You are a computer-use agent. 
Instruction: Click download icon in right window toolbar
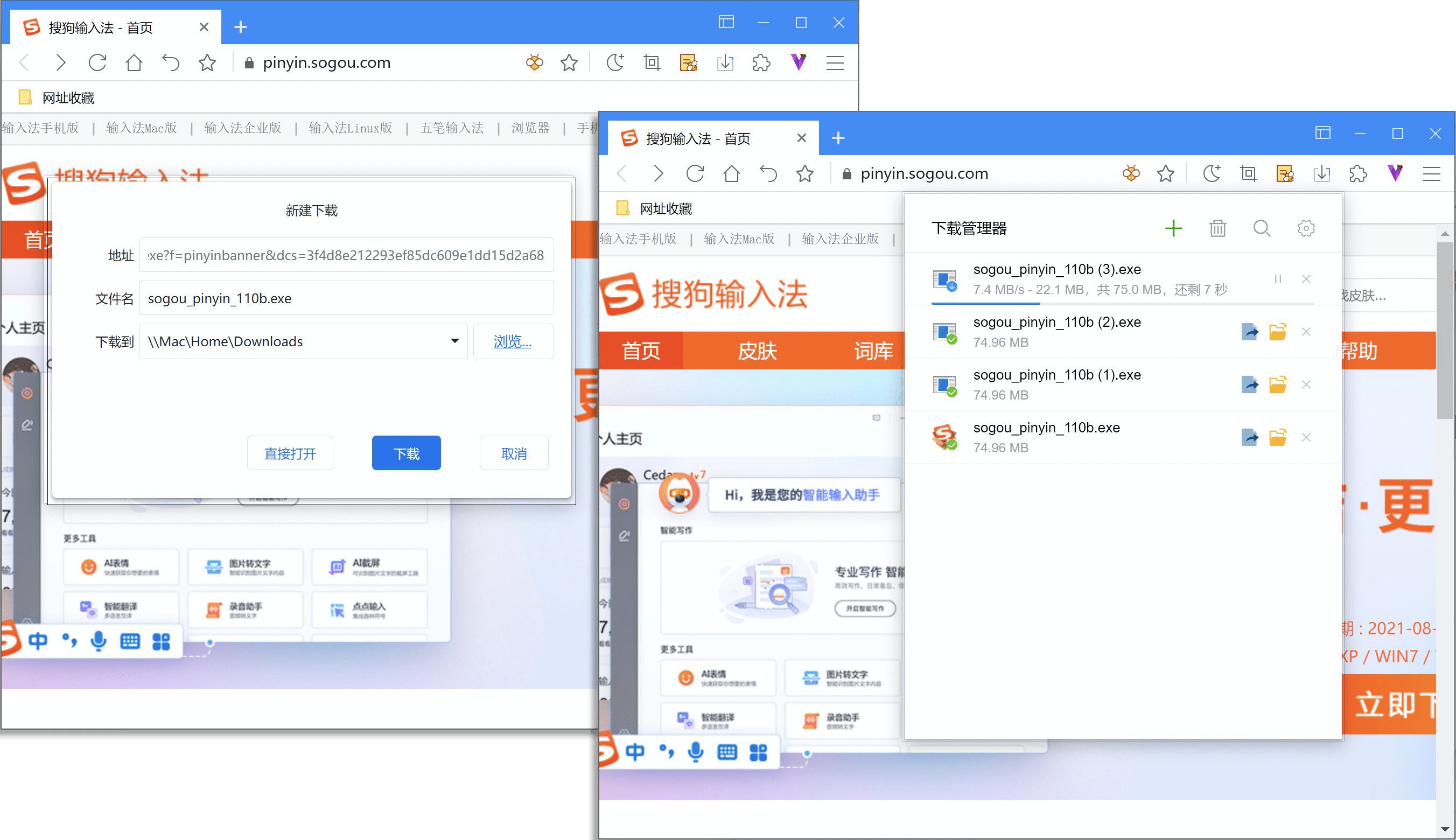1321,173
